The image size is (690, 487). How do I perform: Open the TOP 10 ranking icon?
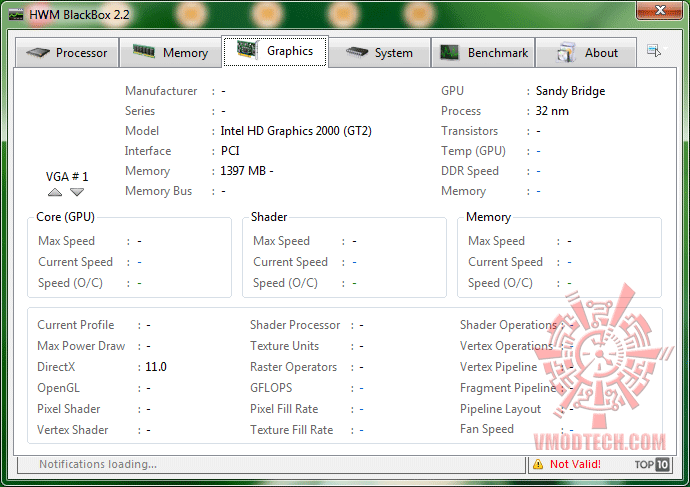[x=652, y=464]
